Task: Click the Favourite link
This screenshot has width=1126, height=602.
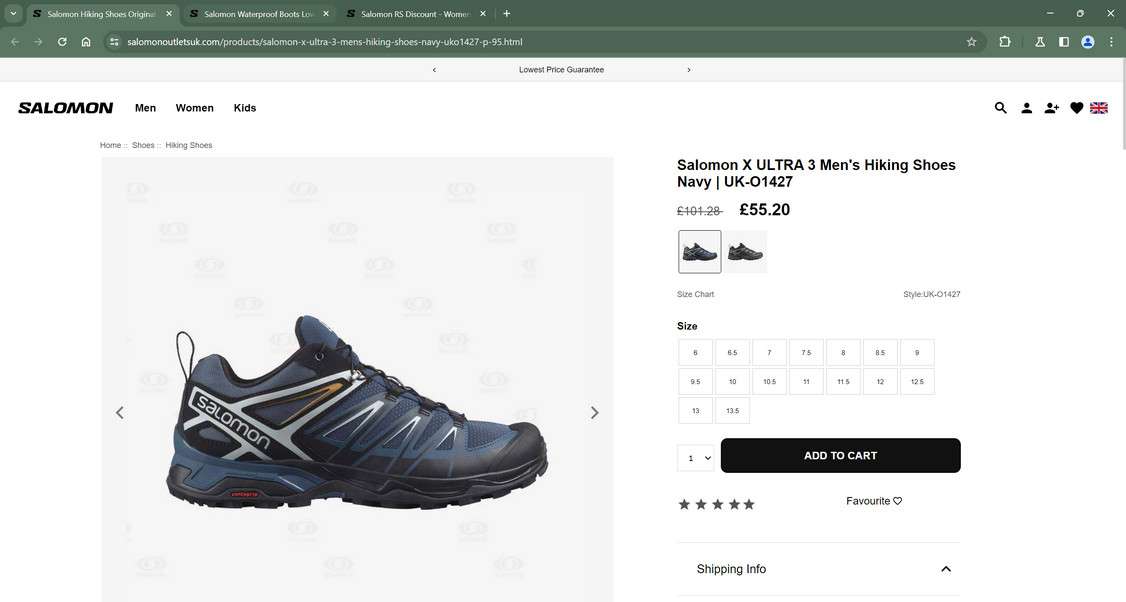Action: pos(874,501)
